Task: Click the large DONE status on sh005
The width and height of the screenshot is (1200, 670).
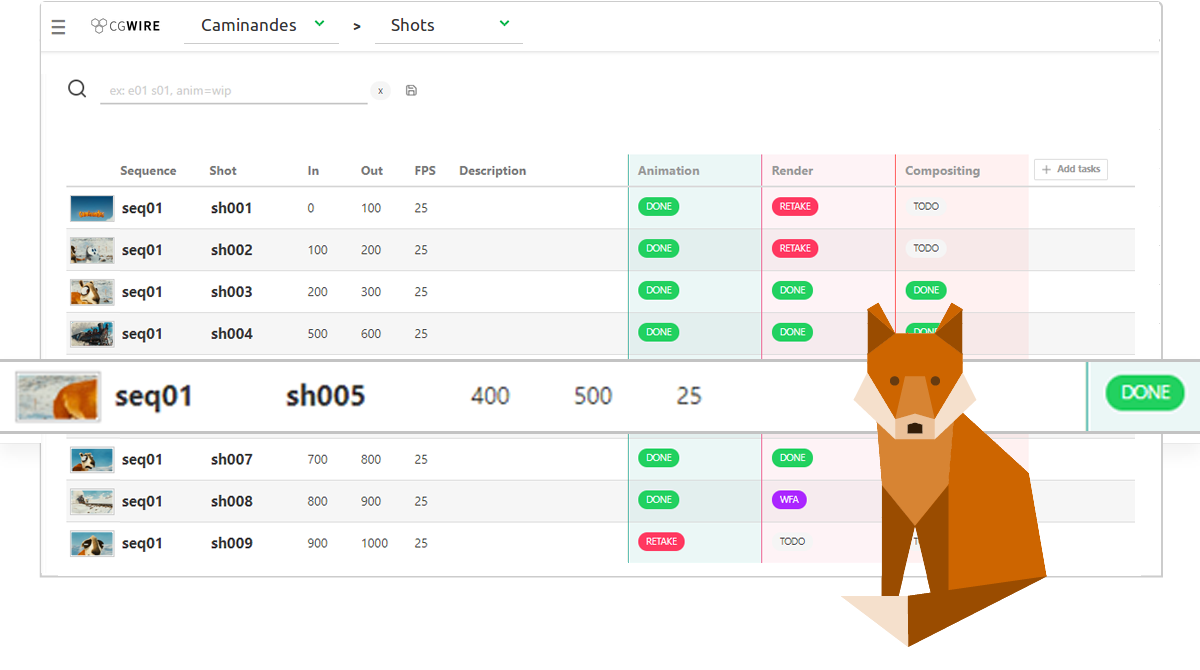Action: coord(1144,393)
